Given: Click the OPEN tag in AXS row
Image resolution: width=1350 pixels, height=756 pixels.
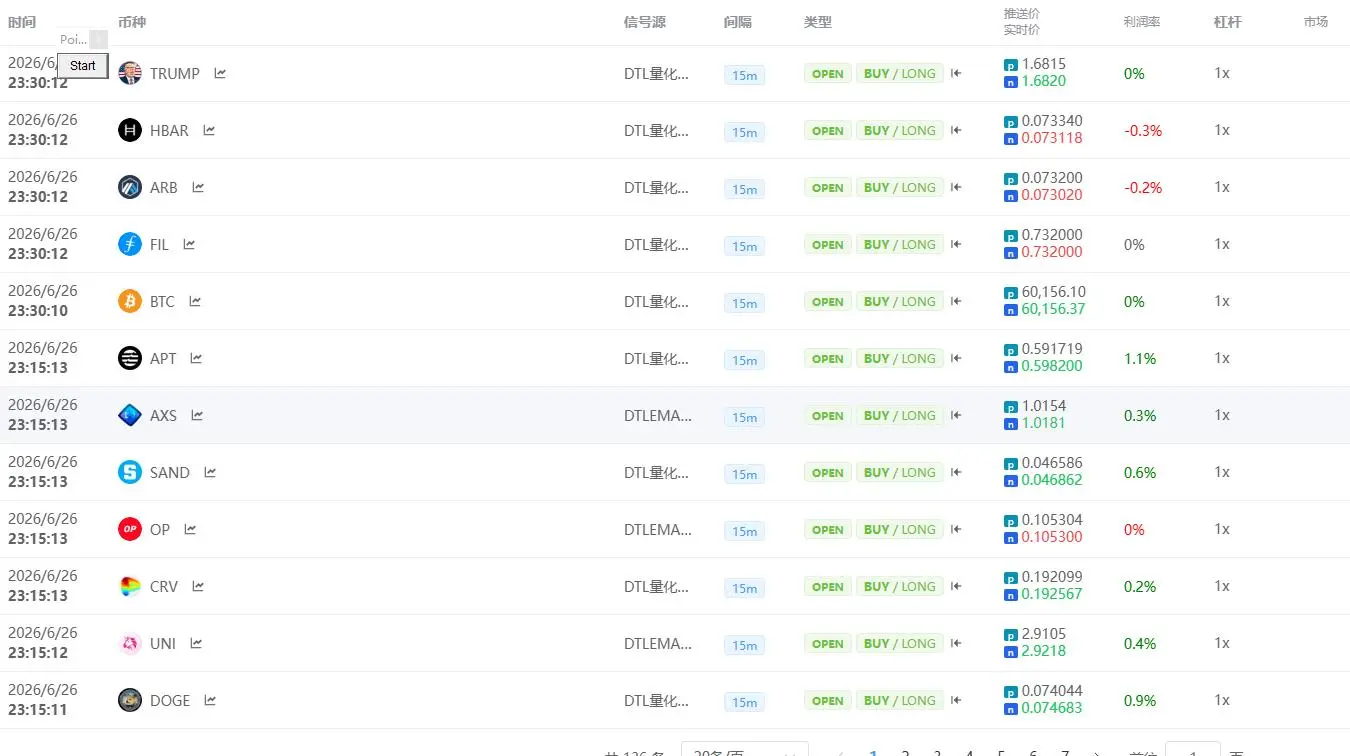Looking at the screenshot, I should [x=828, y=416].
